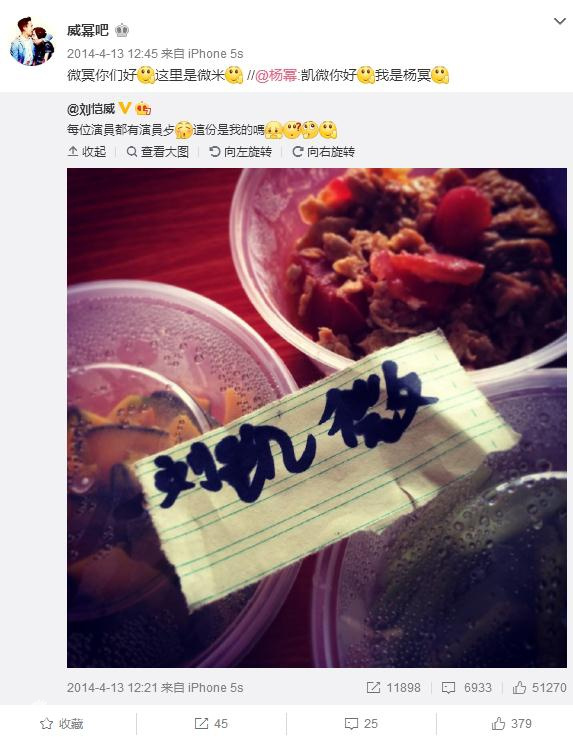
Task: View large image via 查看大图
Action: (158, 151)
